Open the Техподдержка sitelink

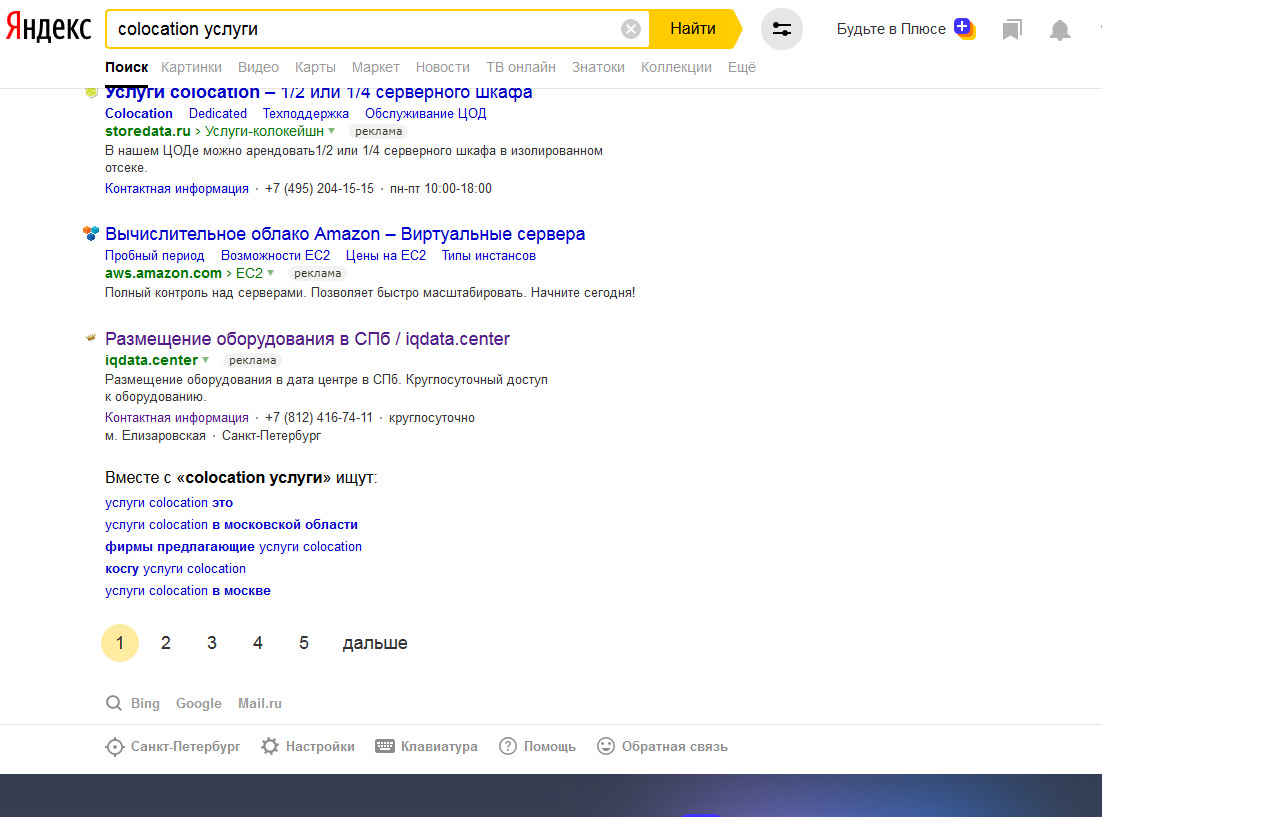pyautogui.click(x=306, y=113)
